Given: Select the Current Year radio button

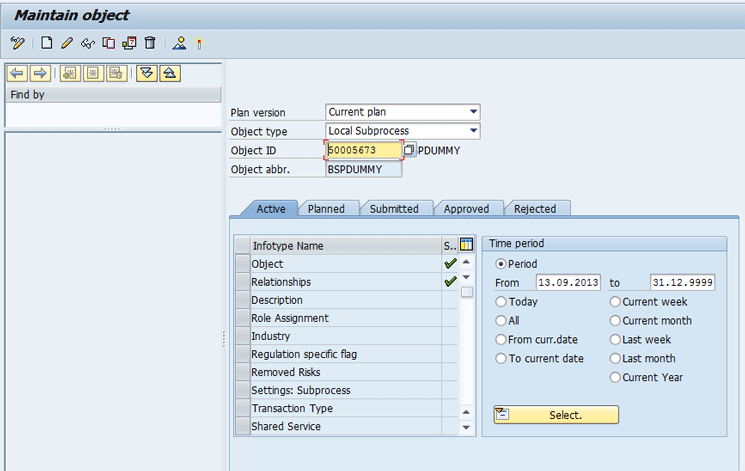Looking at the screenshot, I should pyautogui.click(x=615, y=377).
